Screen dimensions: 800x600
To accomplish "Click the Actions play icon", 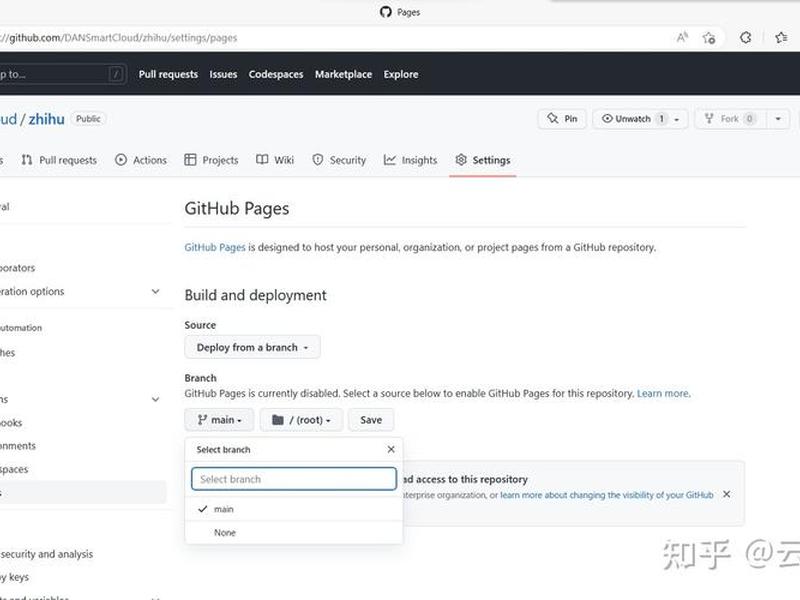I will (x=121, y=160).
